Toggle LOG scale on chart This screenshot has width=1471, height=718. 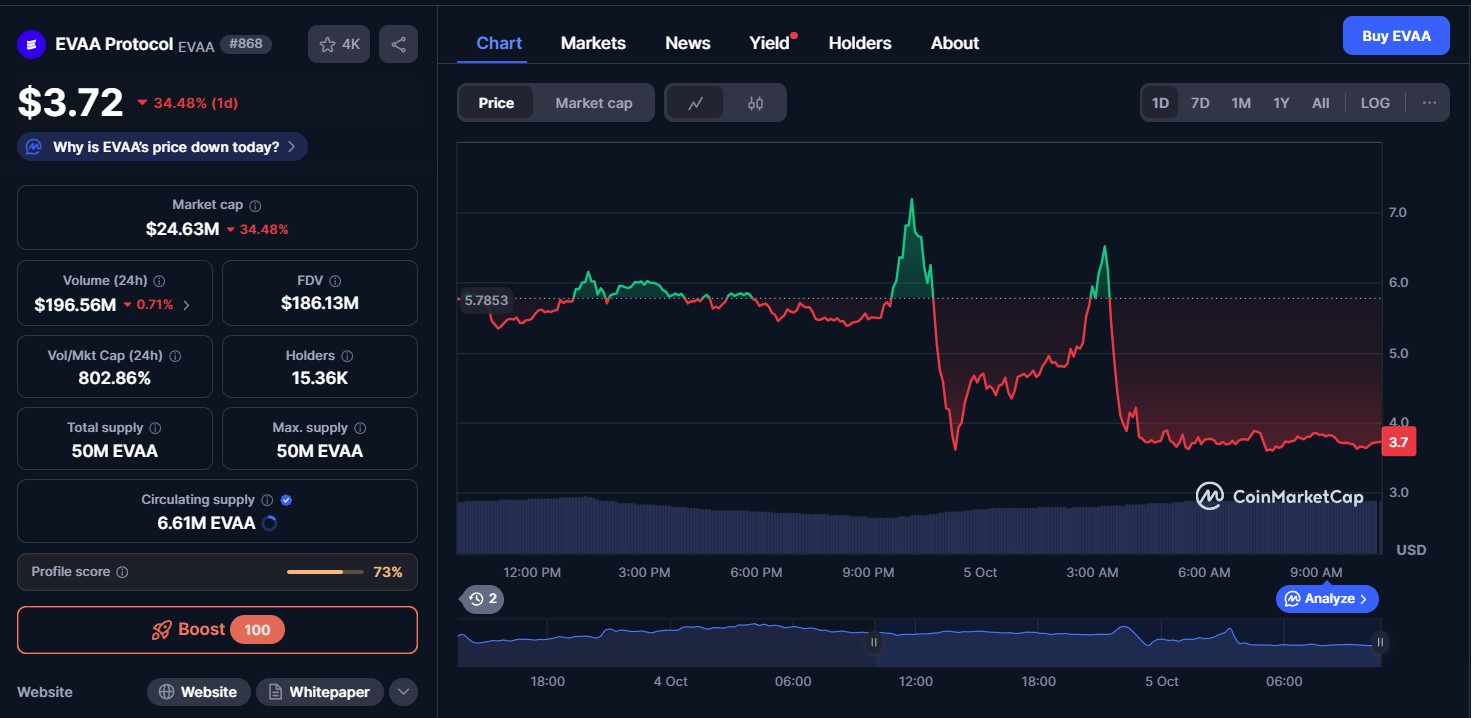coord(1375,103)
